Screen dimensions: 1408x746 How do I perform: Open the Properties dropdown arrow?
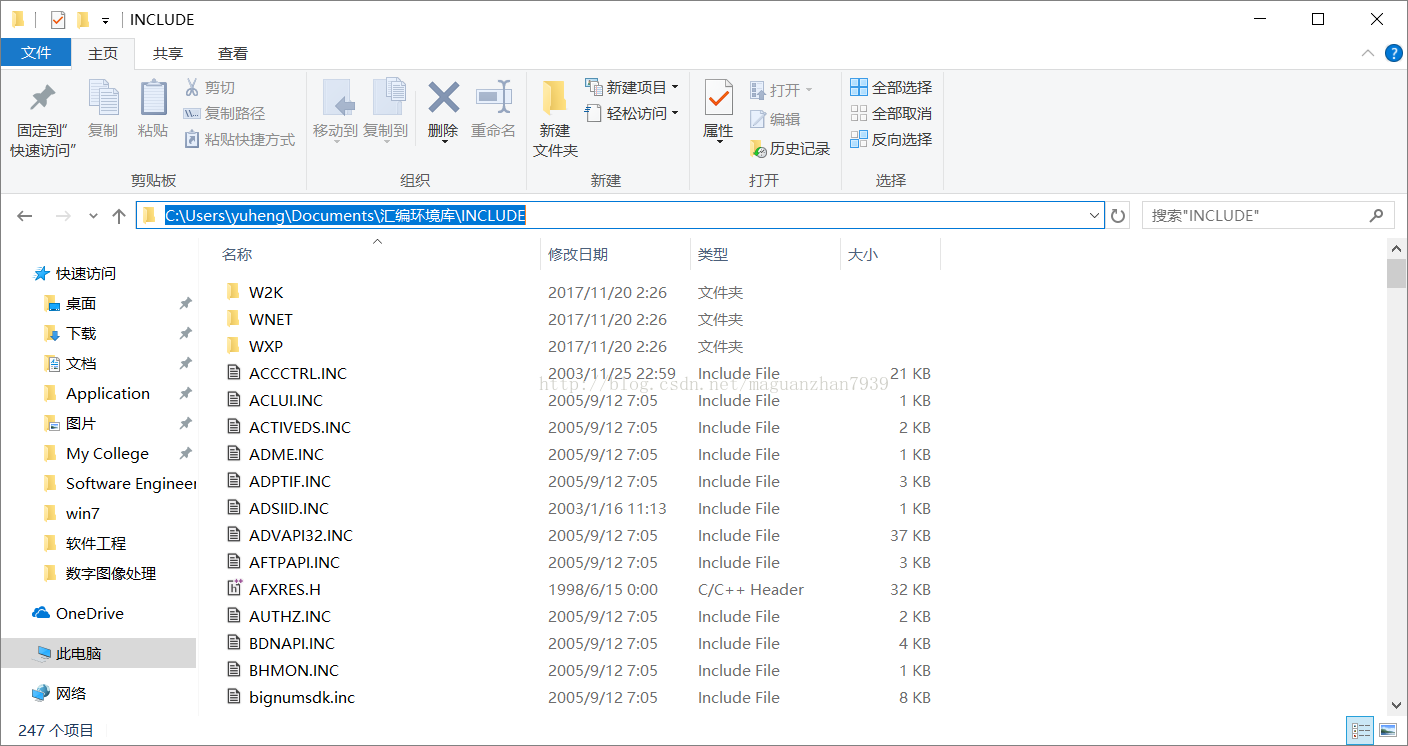pos(718,142)
